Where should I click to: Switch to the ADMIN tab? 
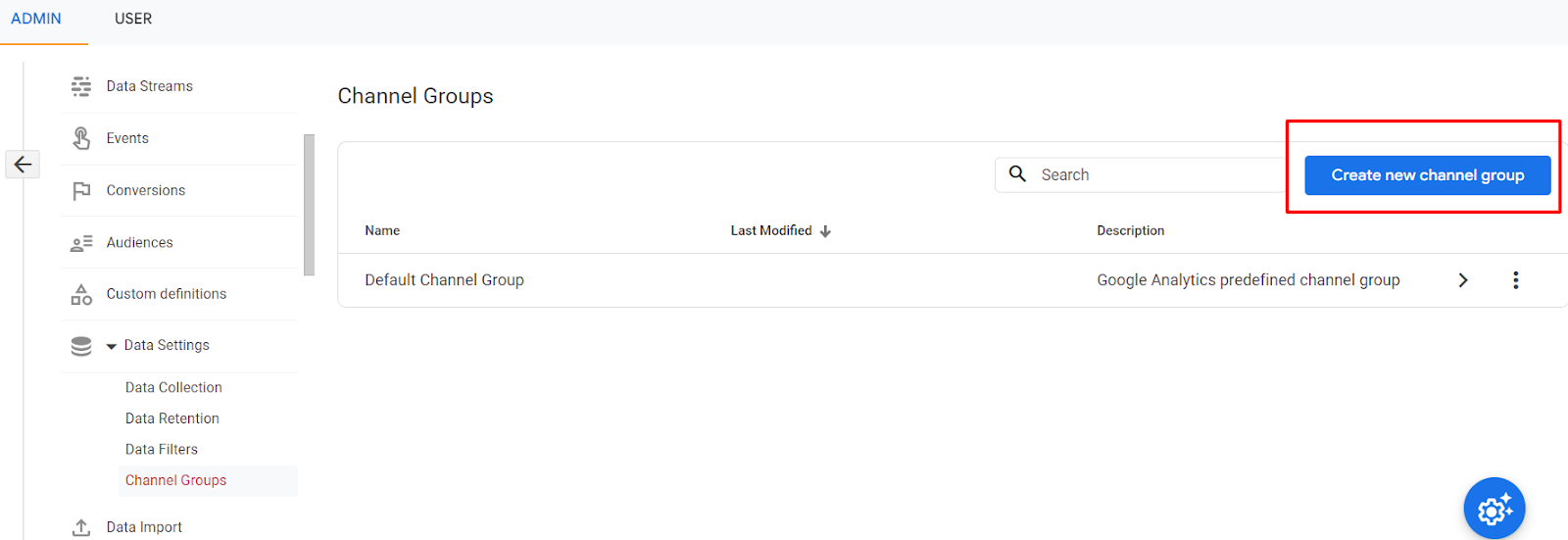coord(36,19)
